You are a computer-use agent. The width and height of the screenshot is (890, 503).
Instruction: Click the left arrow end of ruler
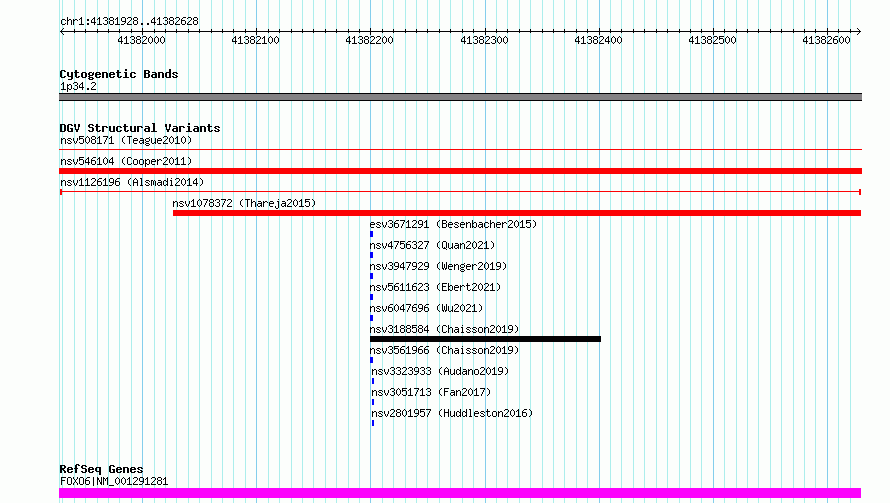(62, 31)
